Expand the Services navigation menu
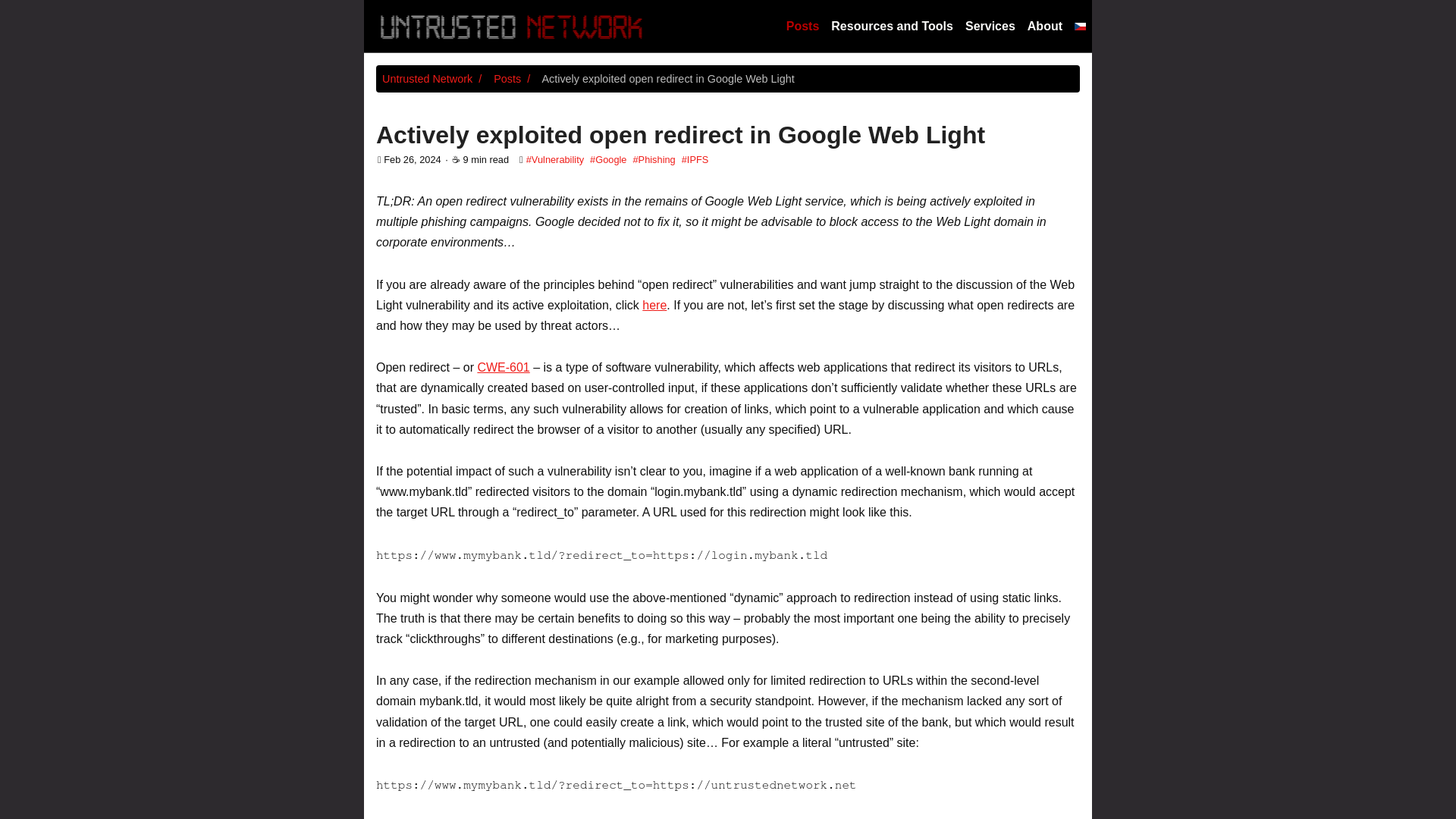The width and height of the screenshot is (1456, 819). coord(990,26)
